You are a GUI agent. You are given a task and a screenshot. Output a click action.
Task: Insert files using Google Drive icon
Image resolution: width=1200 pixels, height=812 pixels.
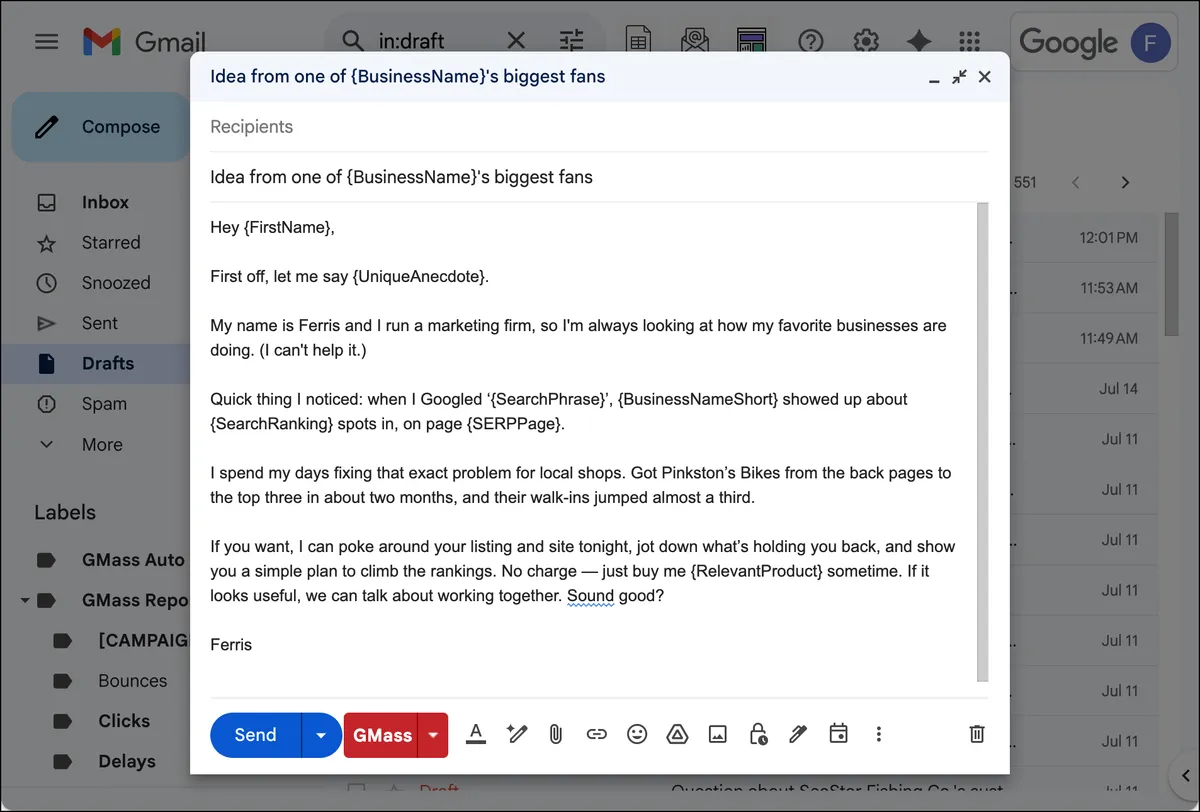click(677, 734)
